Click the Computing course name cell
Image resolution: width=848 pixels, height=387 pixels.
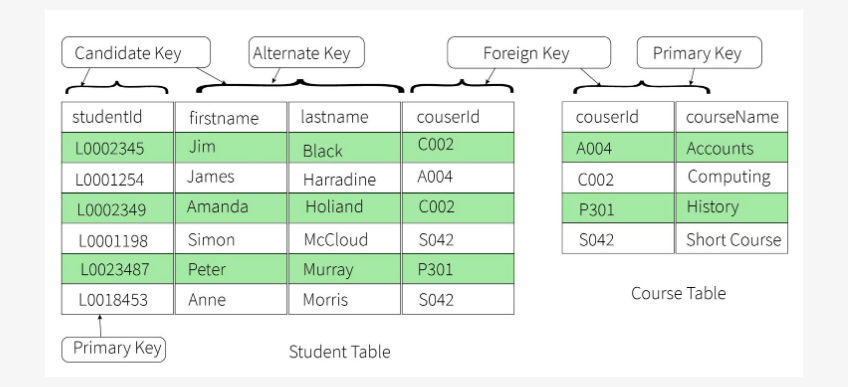coord(731,177)
